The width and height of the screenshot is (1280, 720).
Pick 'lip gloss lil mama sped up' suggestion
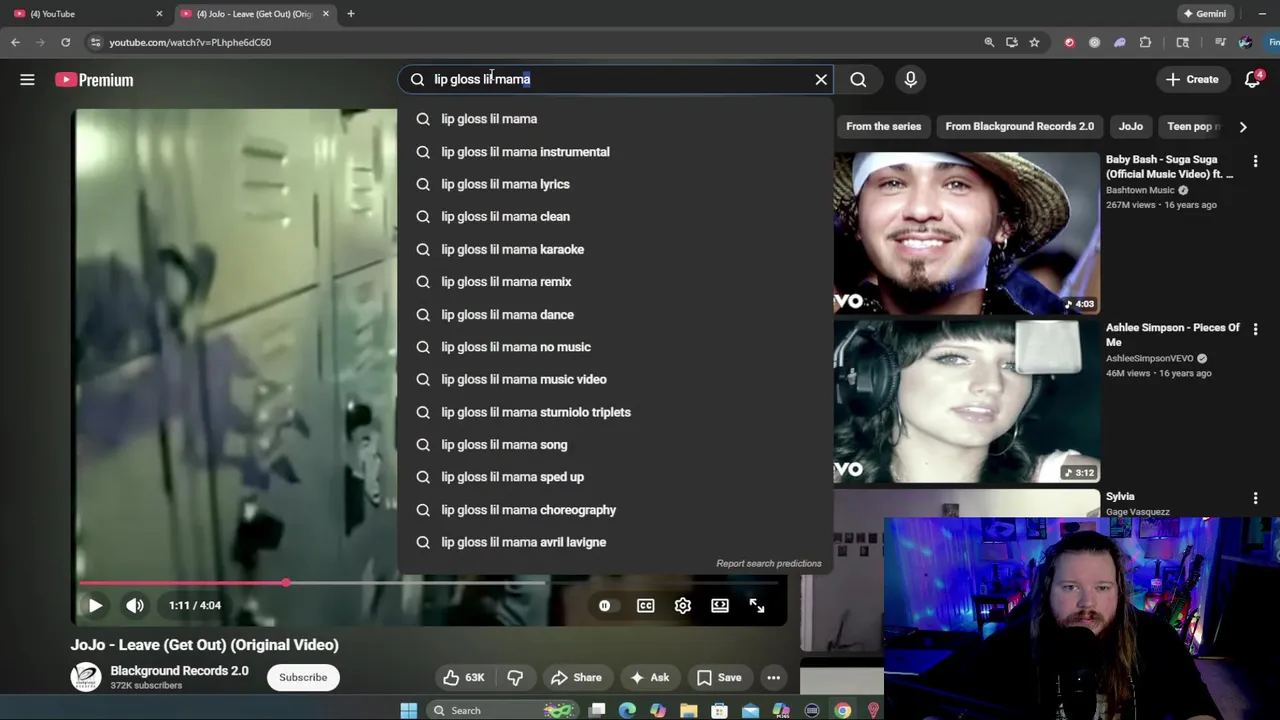(615, 477)
